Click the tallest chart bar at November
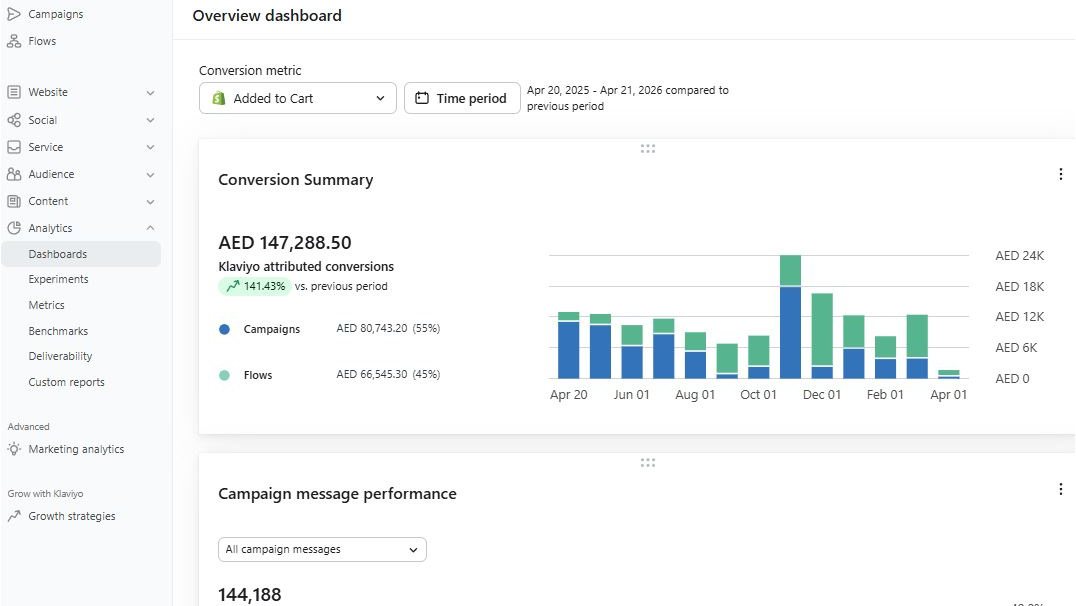This screenshot has width=1076, height=606. (x=790, y=317)
